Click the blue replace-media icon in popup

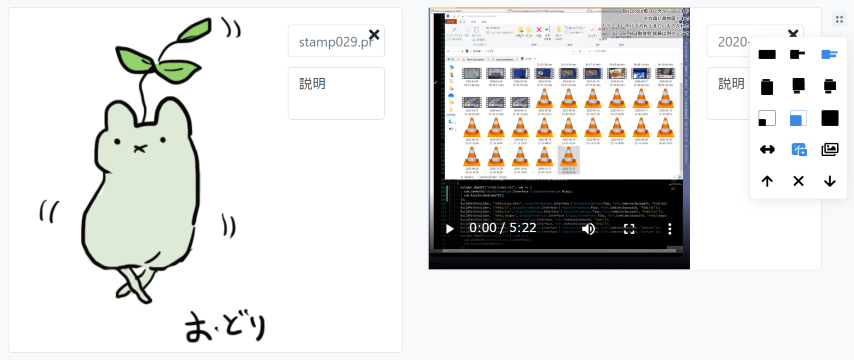point(798,150)
